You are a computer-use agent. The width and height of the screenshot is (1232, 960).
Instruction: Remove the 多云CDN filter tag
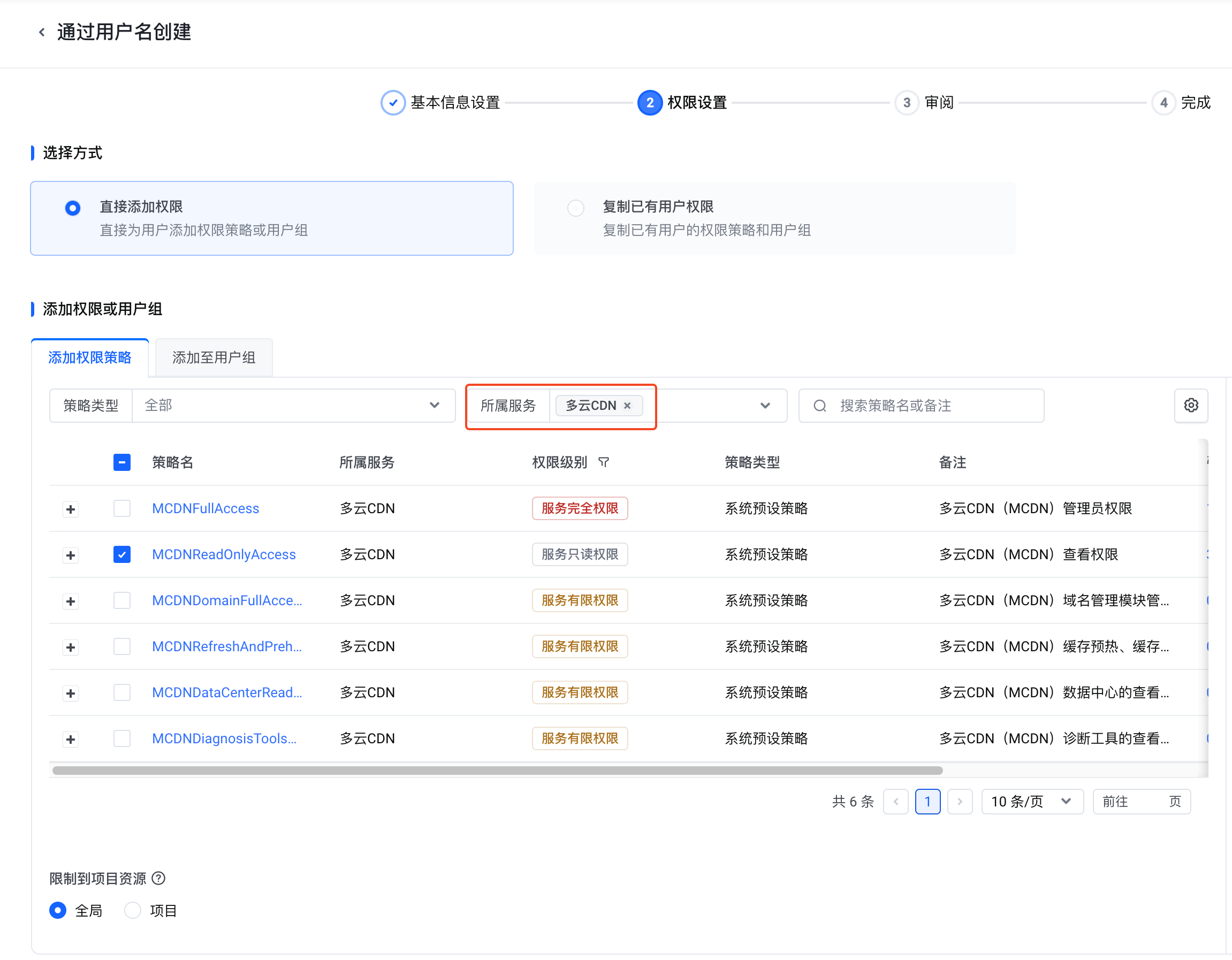pos(627,406)
